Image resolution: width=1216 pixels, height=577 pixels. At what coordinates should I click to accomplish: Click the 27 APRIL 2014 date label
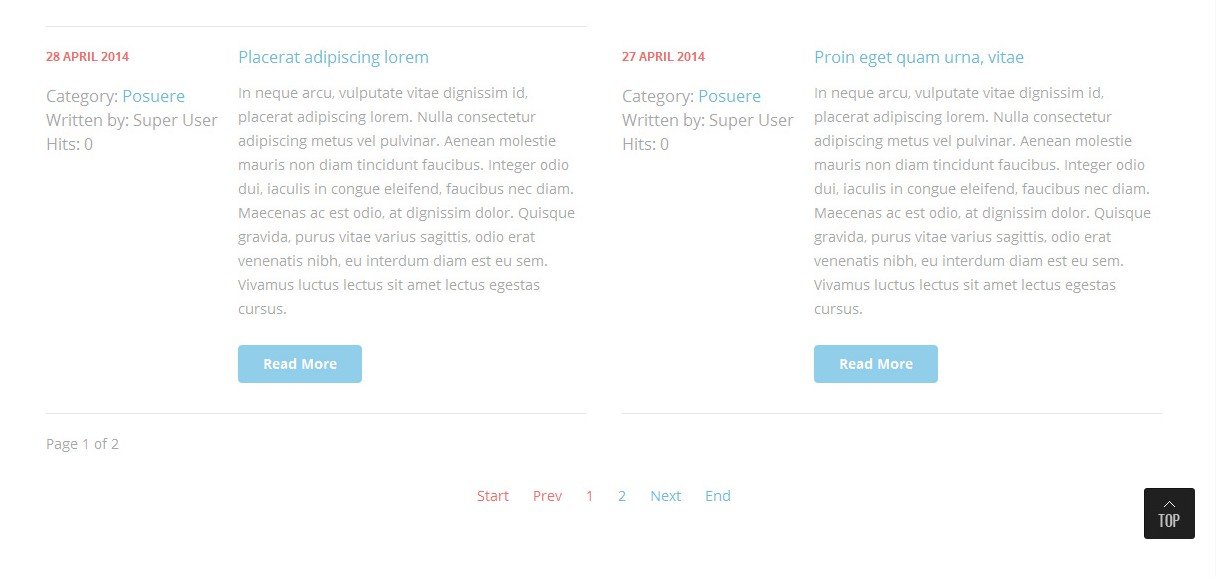[663, 57]
